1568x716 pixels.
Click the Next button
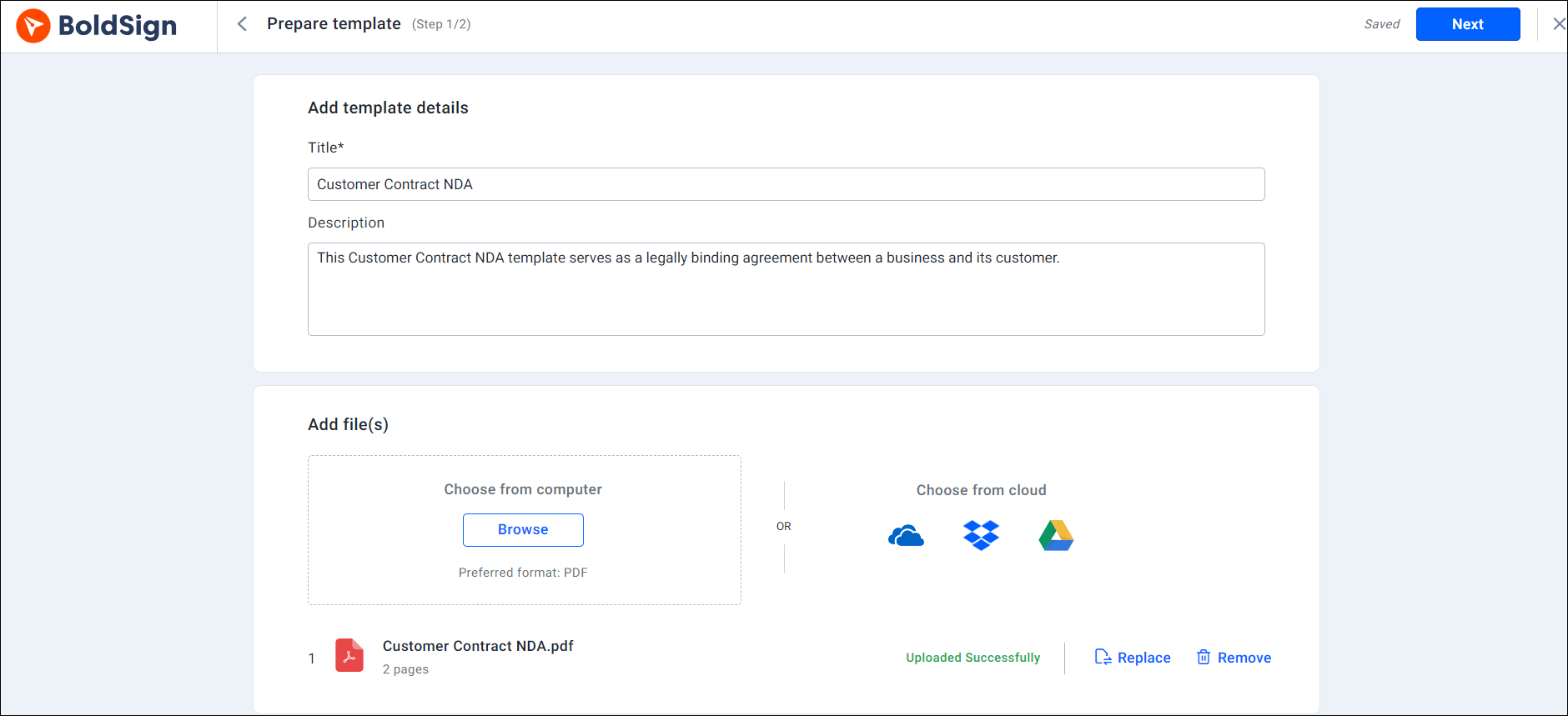point(1467,24)
